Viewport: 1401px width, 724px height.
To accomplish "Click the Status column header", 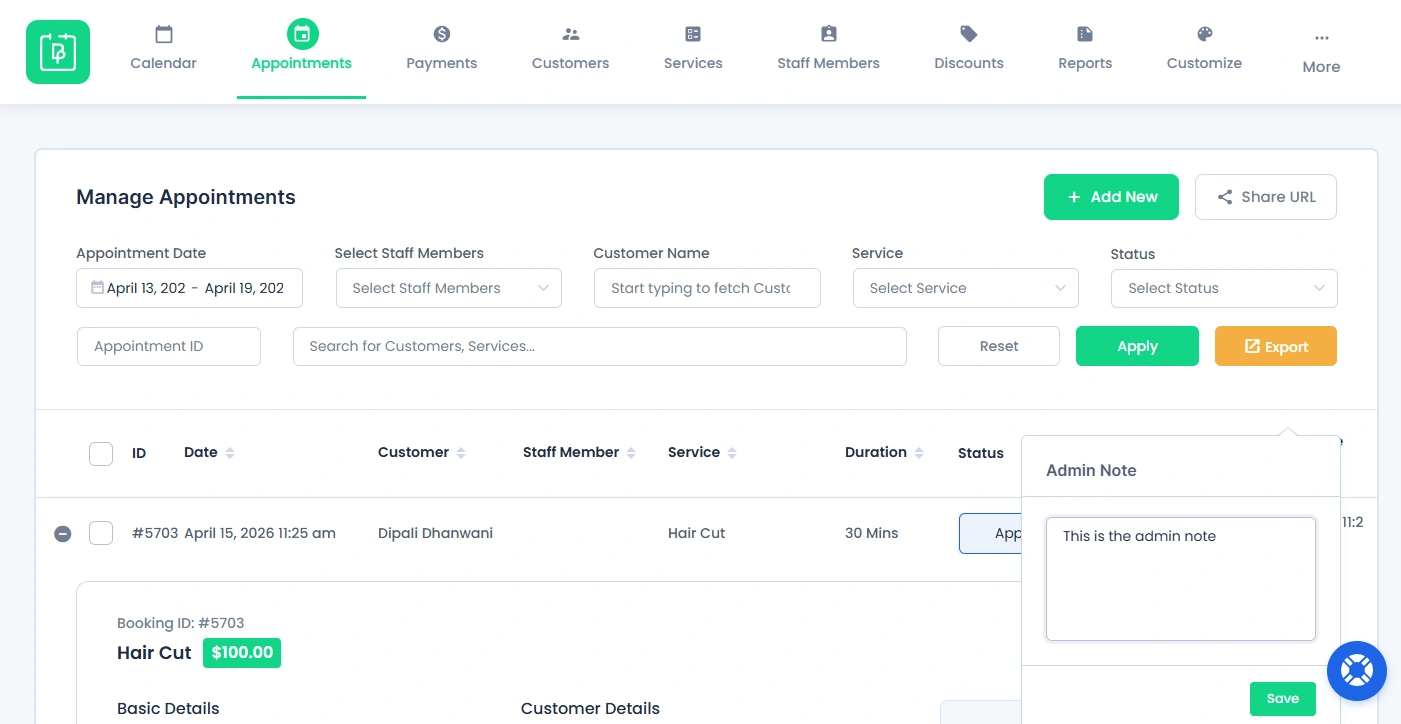I will (981, 453).
